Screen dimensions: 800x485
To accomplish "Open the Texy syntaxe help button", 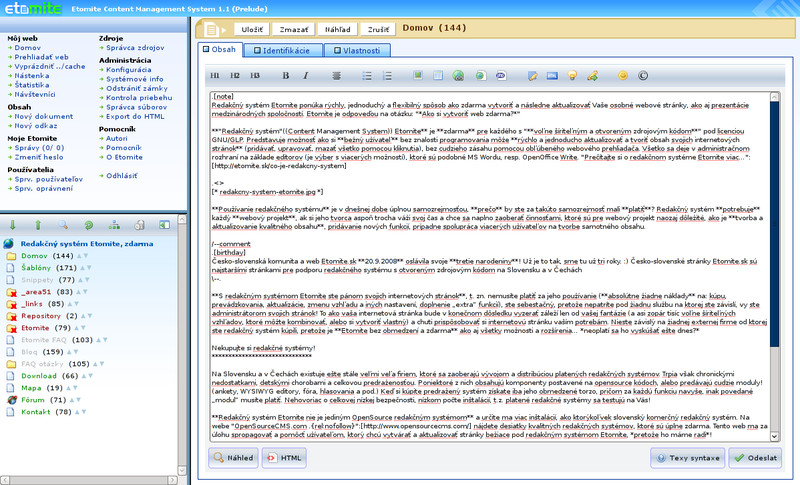I will click(688, 457).
